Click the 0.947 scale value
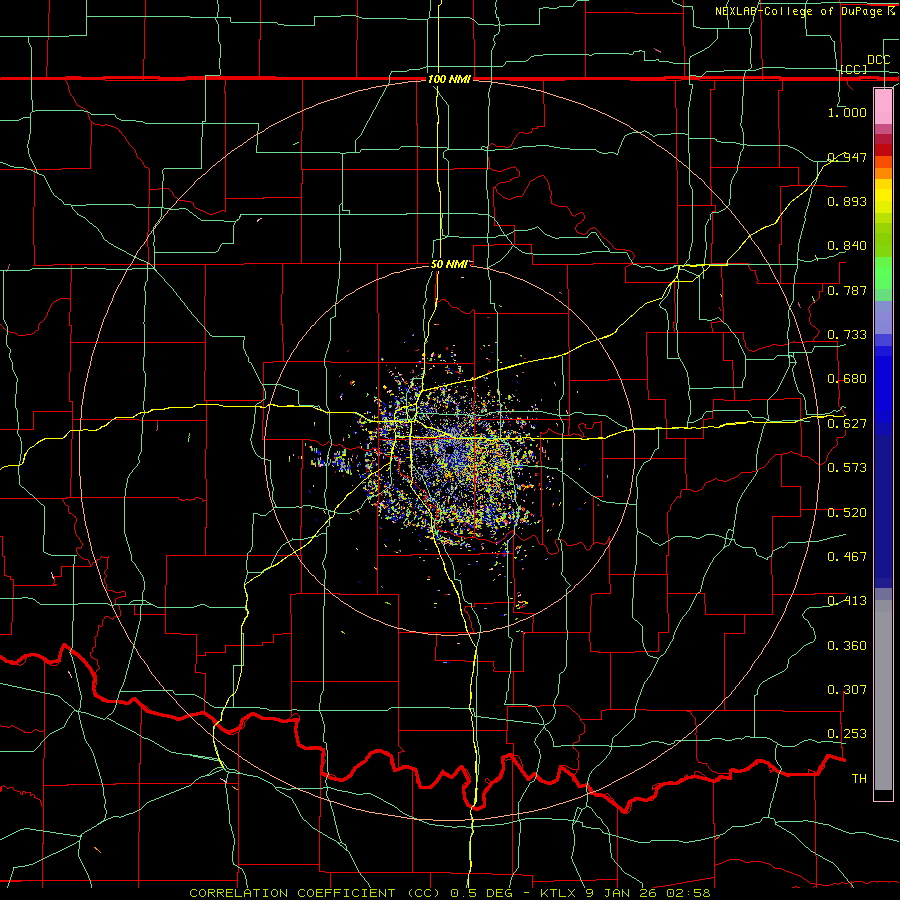Screen dimensions: 900x900 click(x=847, y=157)
